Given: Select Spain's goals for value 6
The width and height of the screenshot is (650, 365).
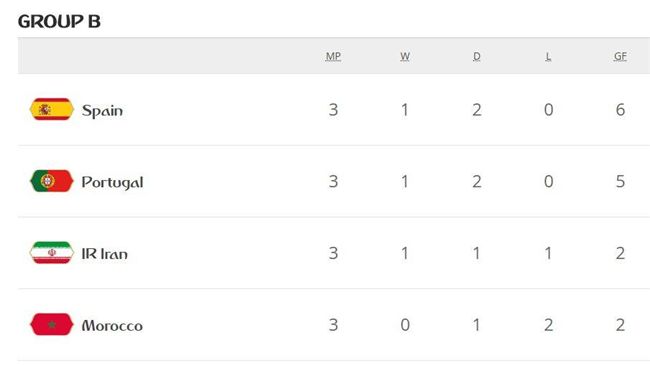Looking at the screenshot, I should click(620, 110).
